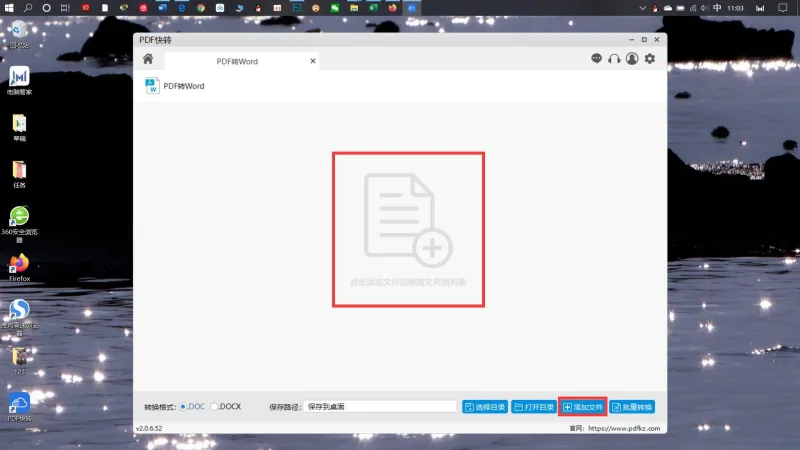Minimize the PDF快转 window
The image size is (800, 450).
632,39
